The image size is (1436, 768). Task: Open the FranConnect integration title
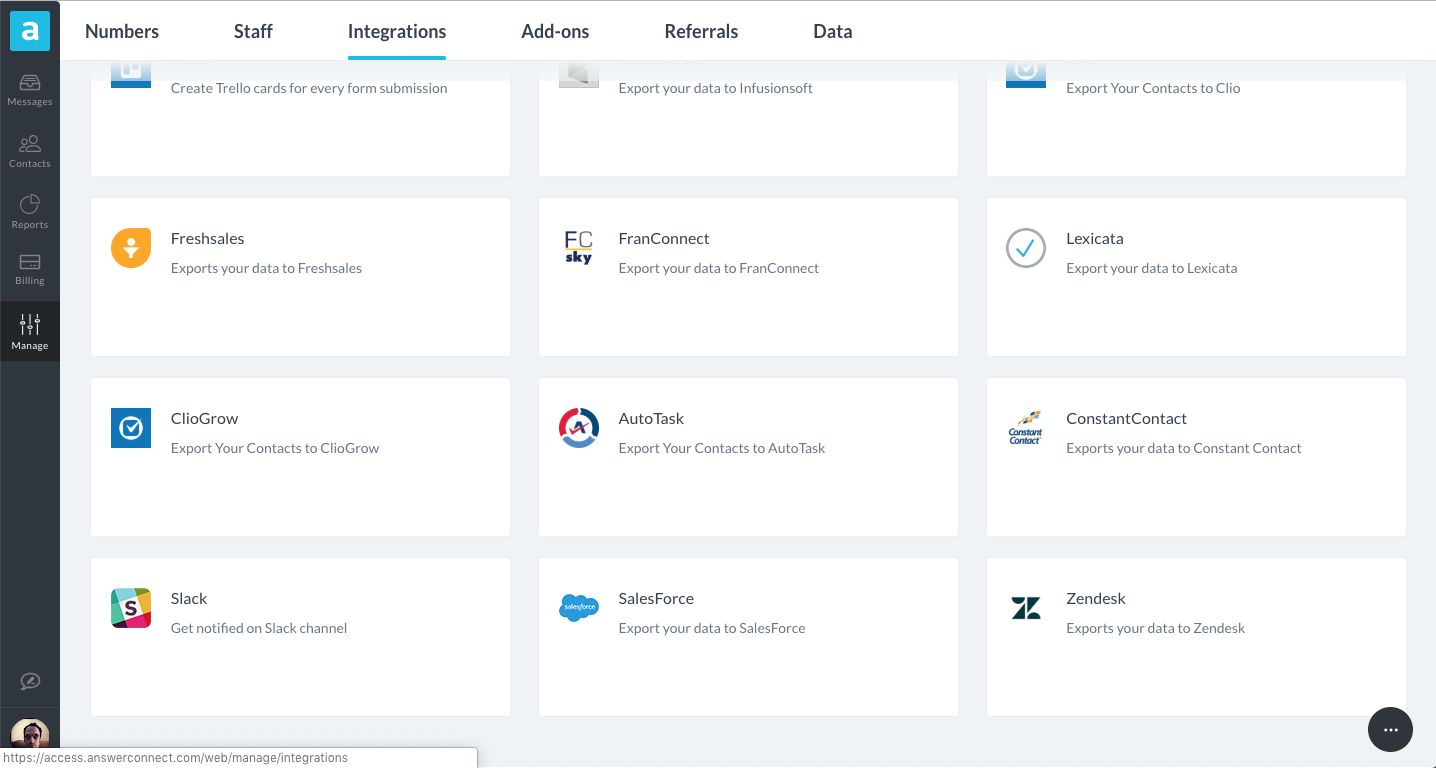[664, 238]
